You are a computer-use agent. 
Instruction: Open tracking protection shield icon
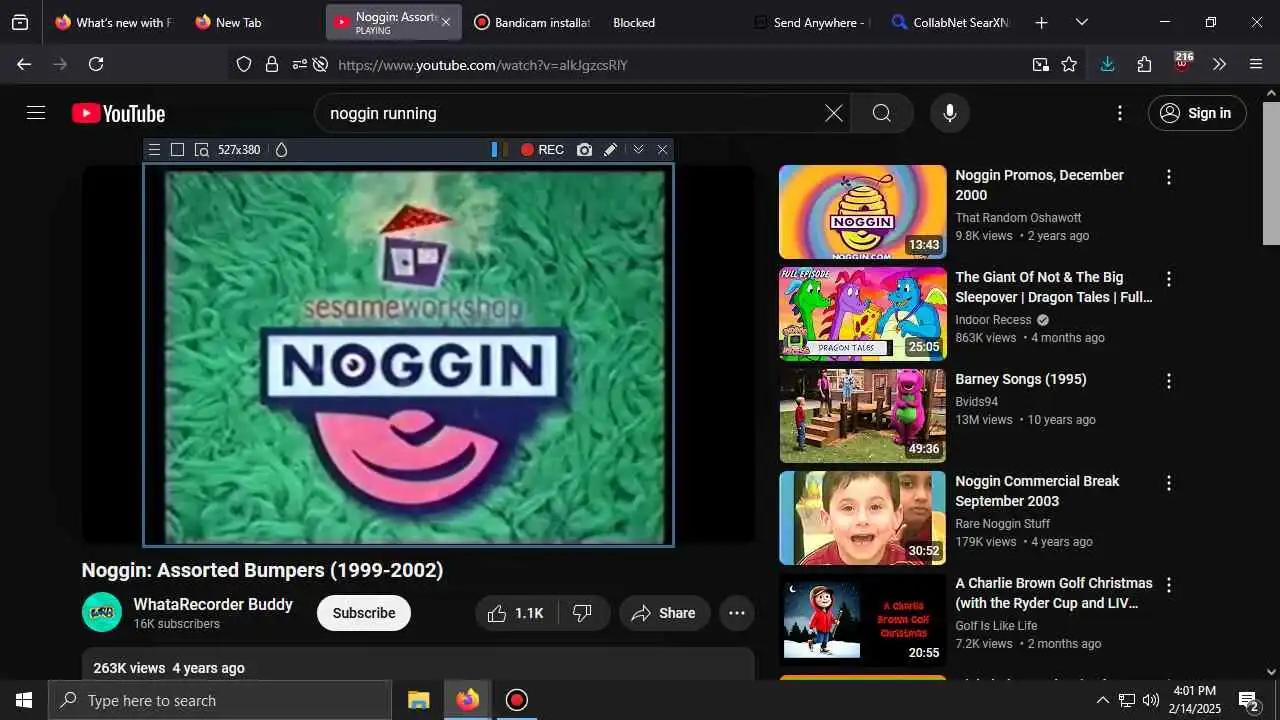click(x=244, y=64)
